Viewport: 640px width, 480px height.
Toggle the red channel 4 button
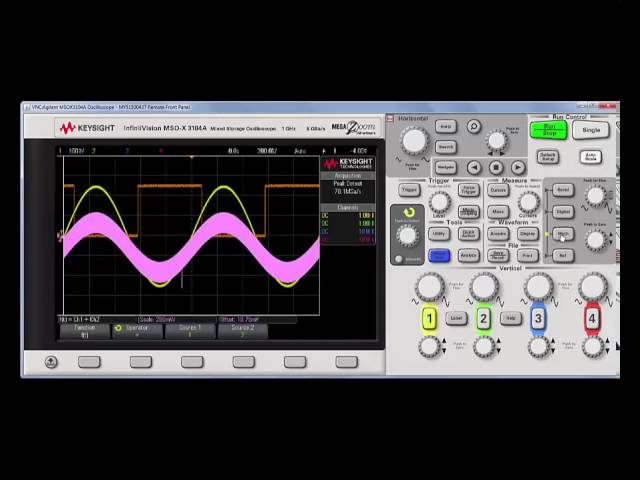coord(592,318)
